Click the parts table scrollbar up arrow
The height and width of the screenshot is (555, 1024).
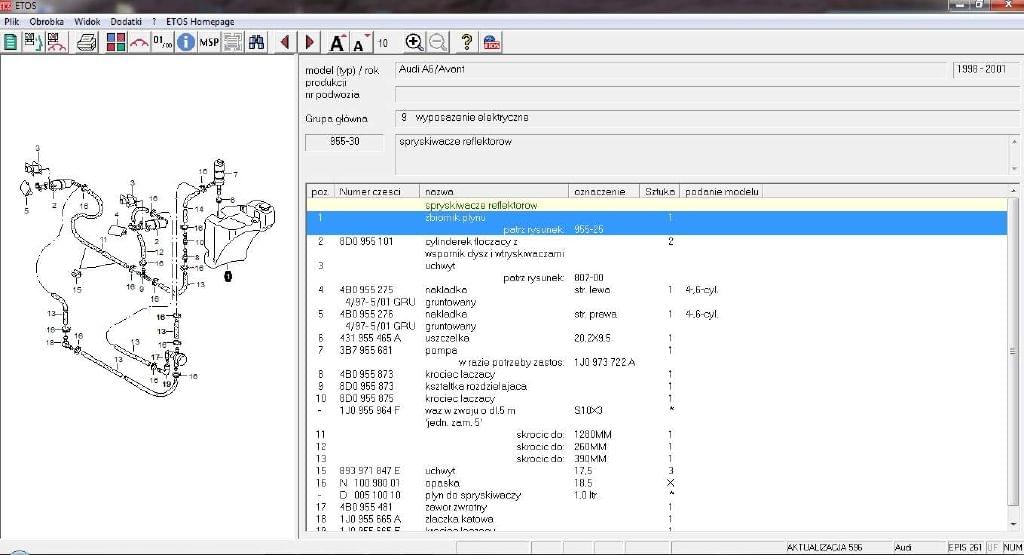[1013, 191]
